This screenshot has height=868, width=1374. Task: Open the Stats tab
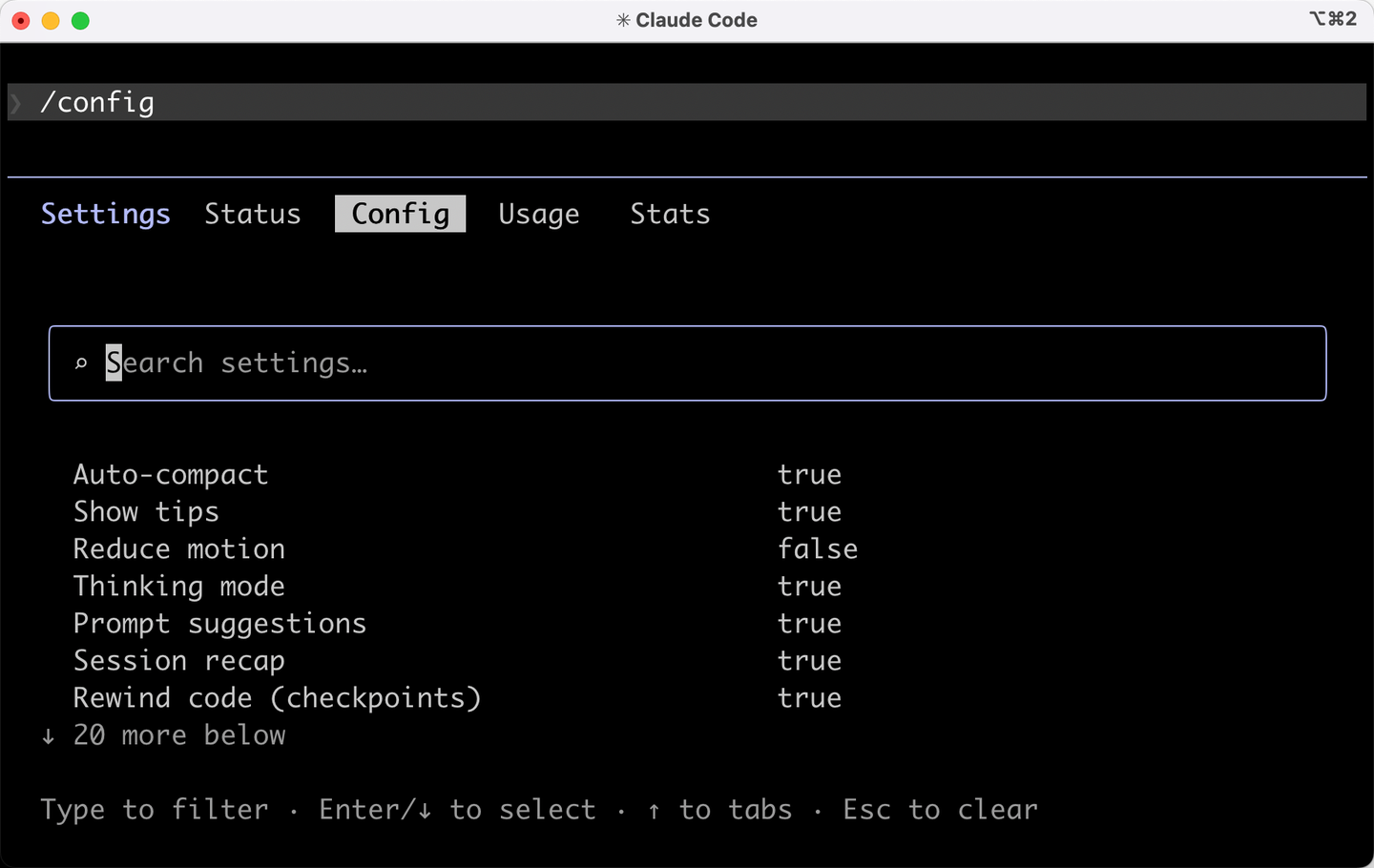click(670, 214)
